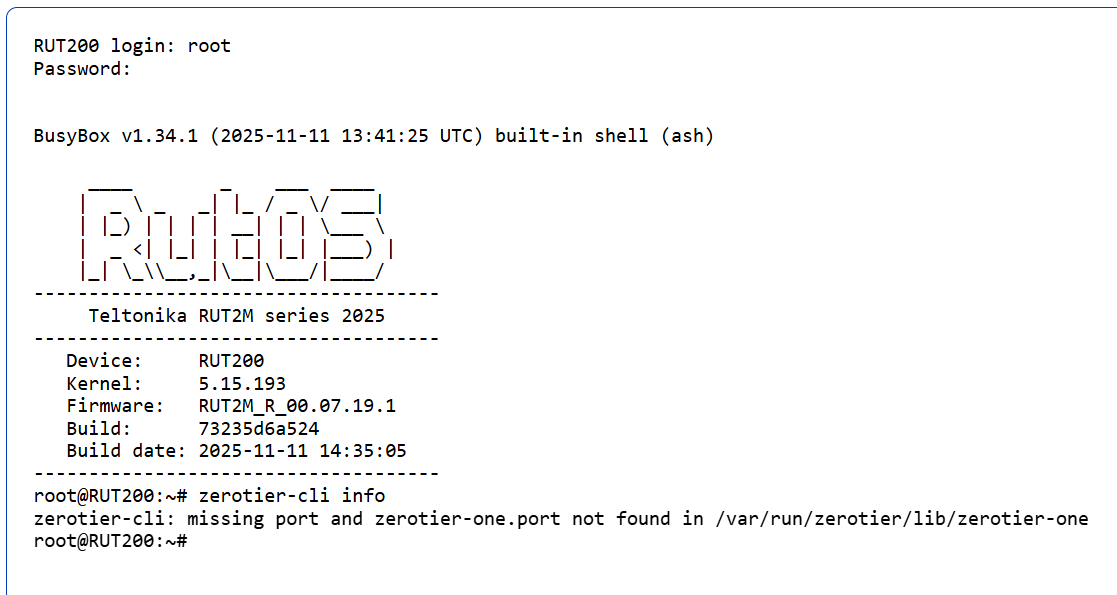
Task: Click the 'built-in shell (ash)' text
Action: pos(604,136)
